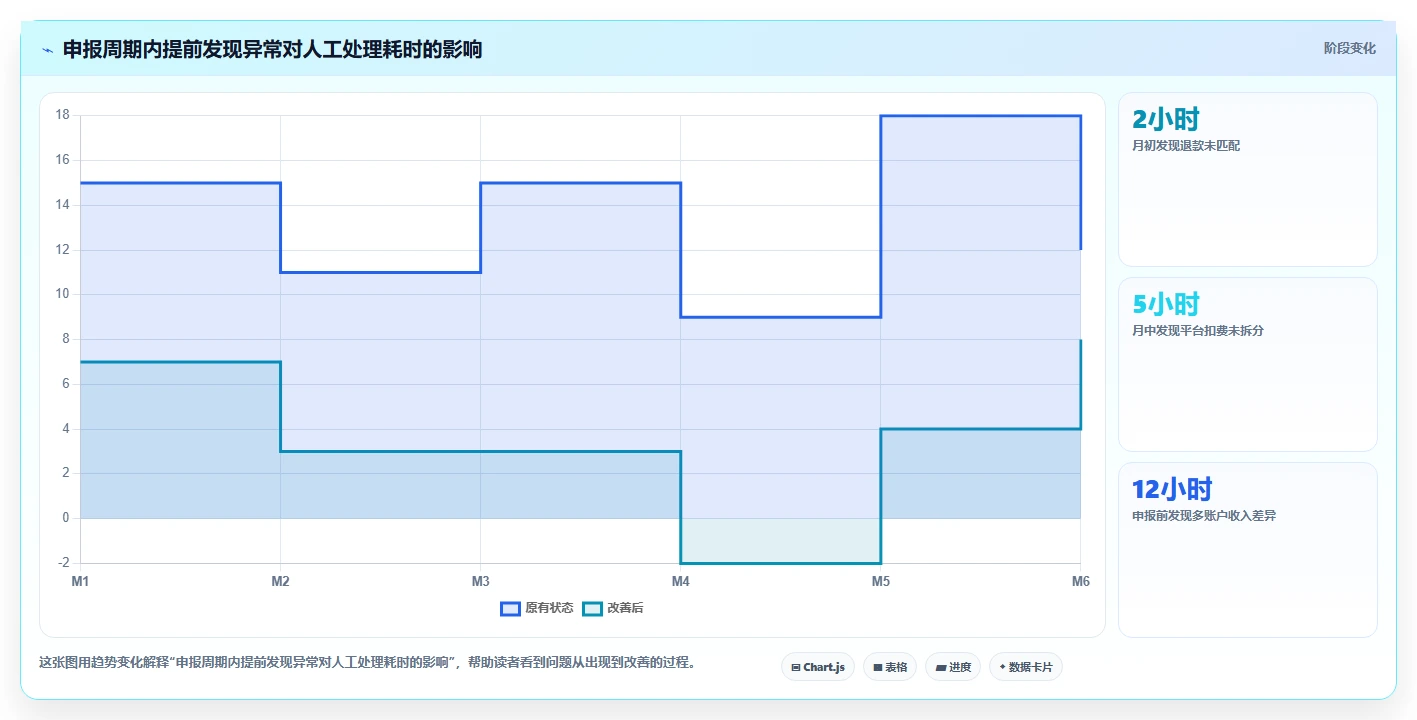Click the trend icon beside the chart title
This screenshot has width=1417, height=720.
(x=47, y=49)
